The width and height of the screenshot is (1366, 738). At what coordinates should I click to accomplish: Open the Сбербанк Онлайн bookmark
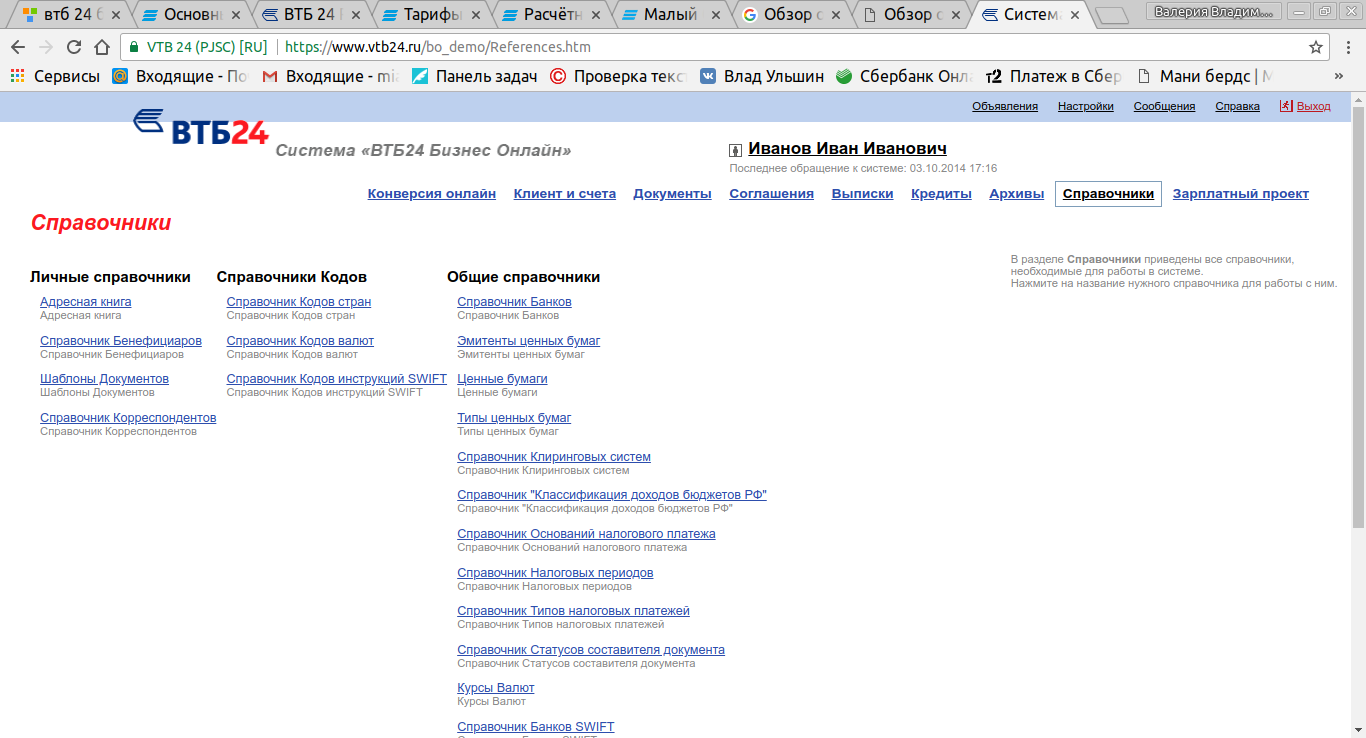tap(903, 76)
